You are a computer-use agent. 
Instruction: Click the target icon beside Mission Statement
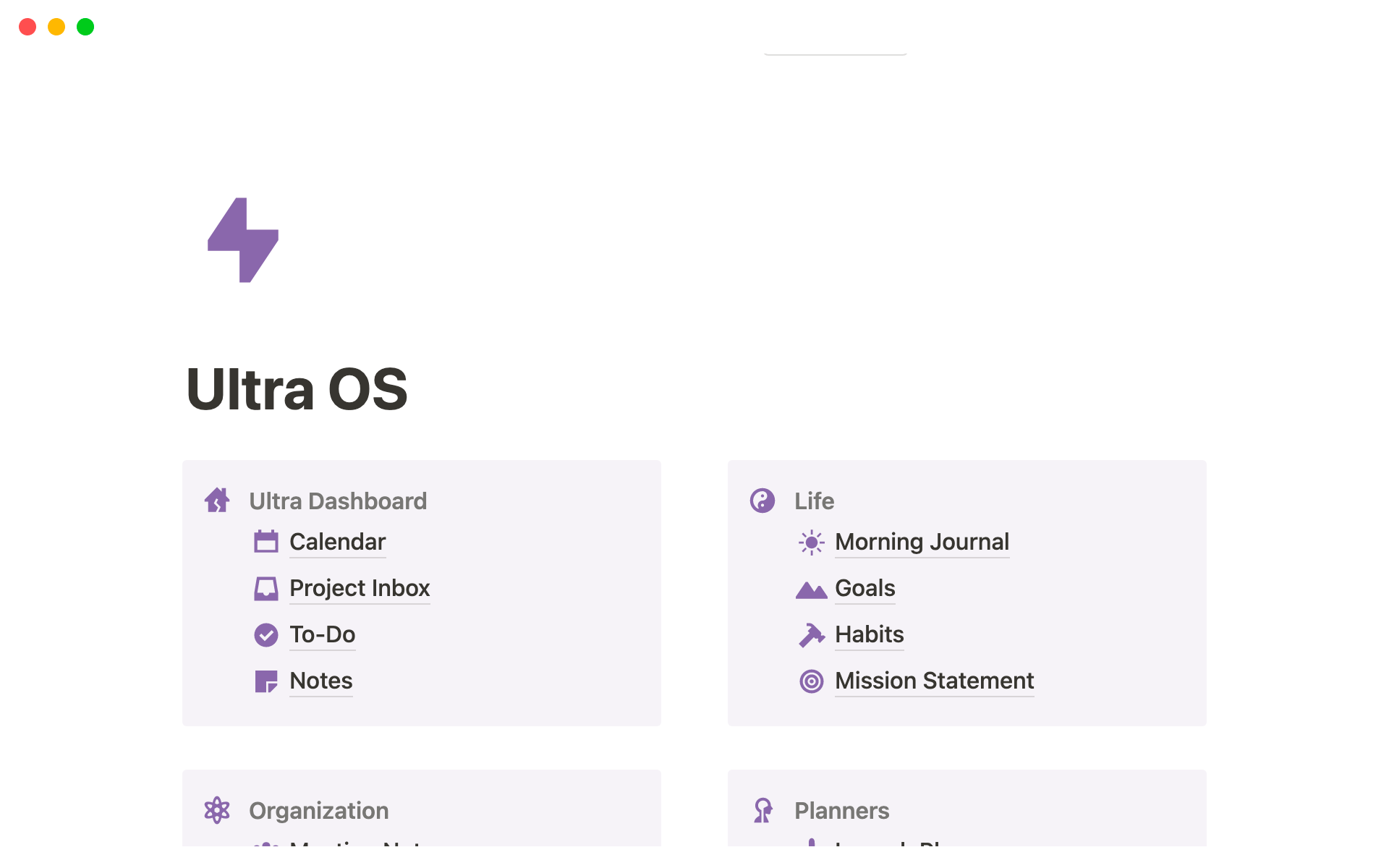tap(812, 681)
